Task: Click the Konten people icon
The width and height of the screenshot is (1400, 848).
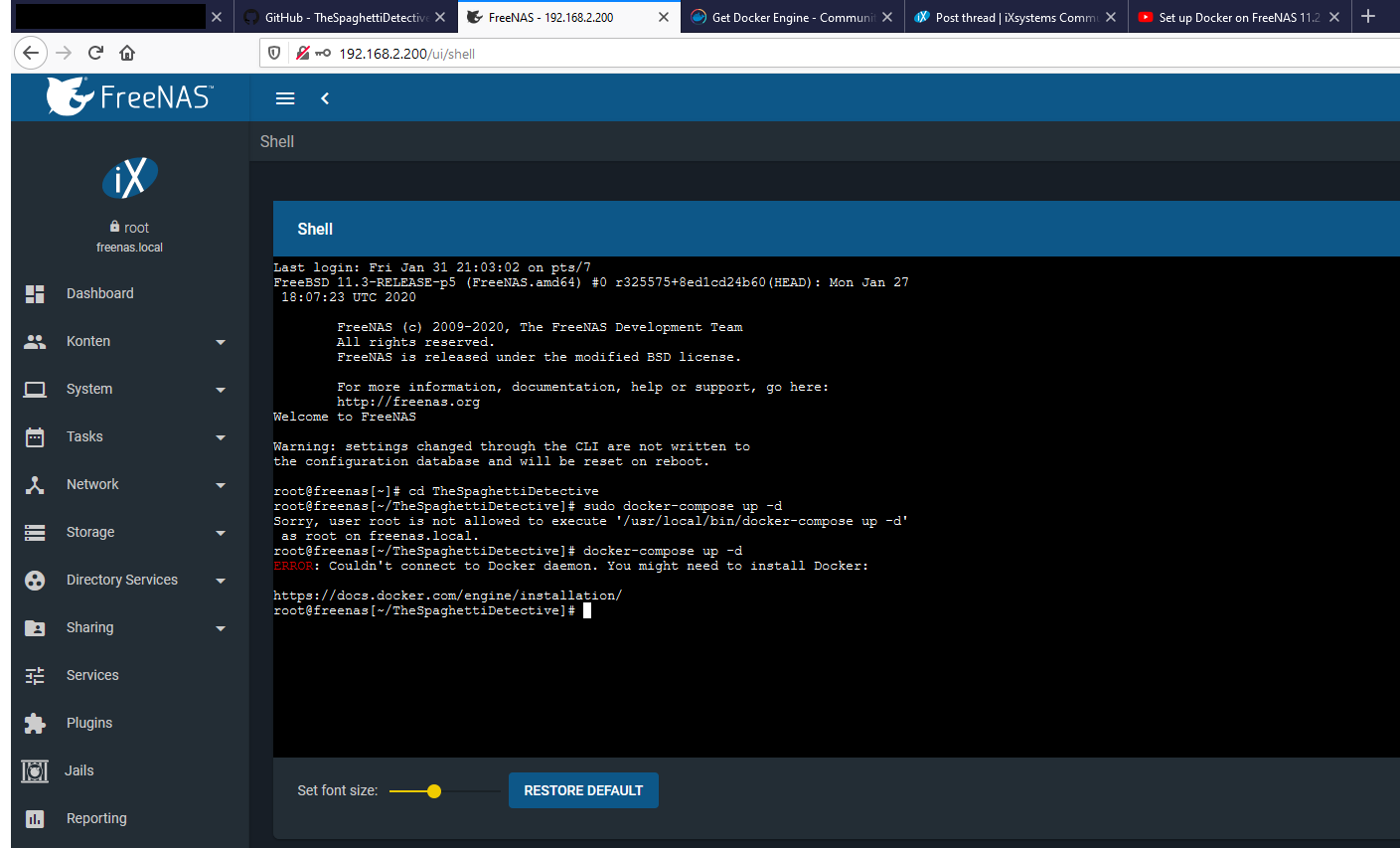Action: click(35, 341)
